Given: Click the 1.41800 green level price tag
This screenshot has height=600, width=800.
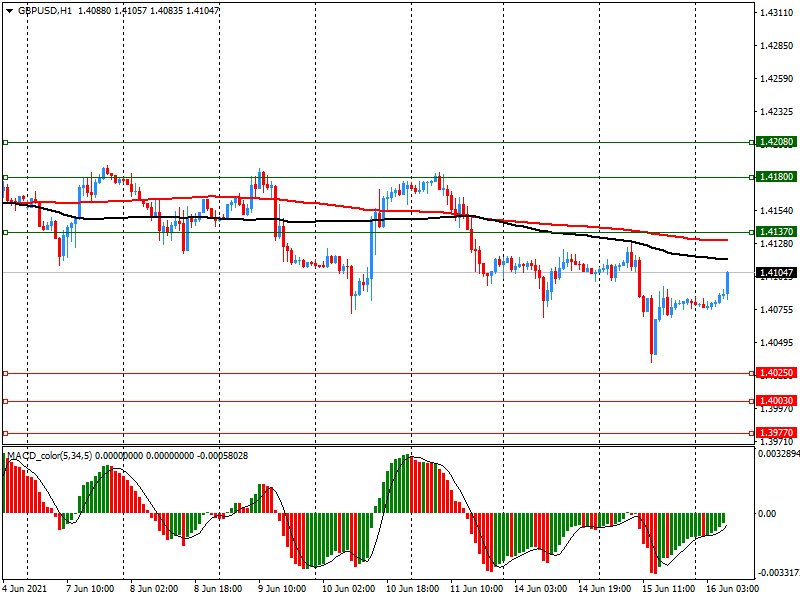Looking at the screenshot, I should point(776,177).
